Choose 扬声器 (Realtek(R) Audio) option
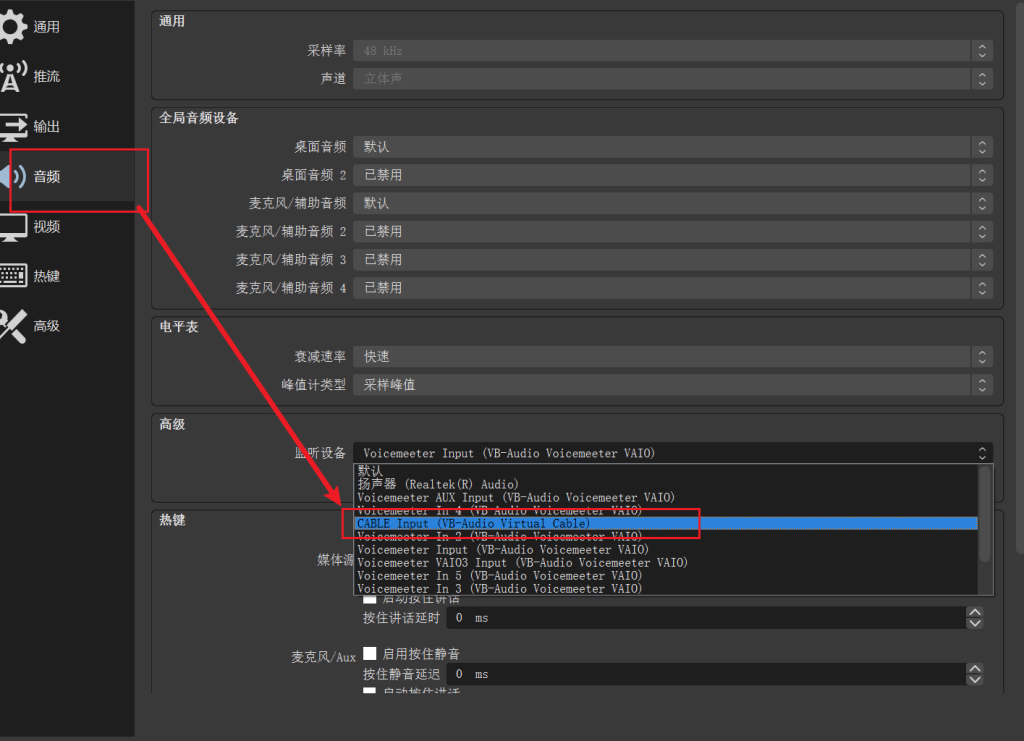The width and height of the screenshot is (1024, 741). coord(666,484)
